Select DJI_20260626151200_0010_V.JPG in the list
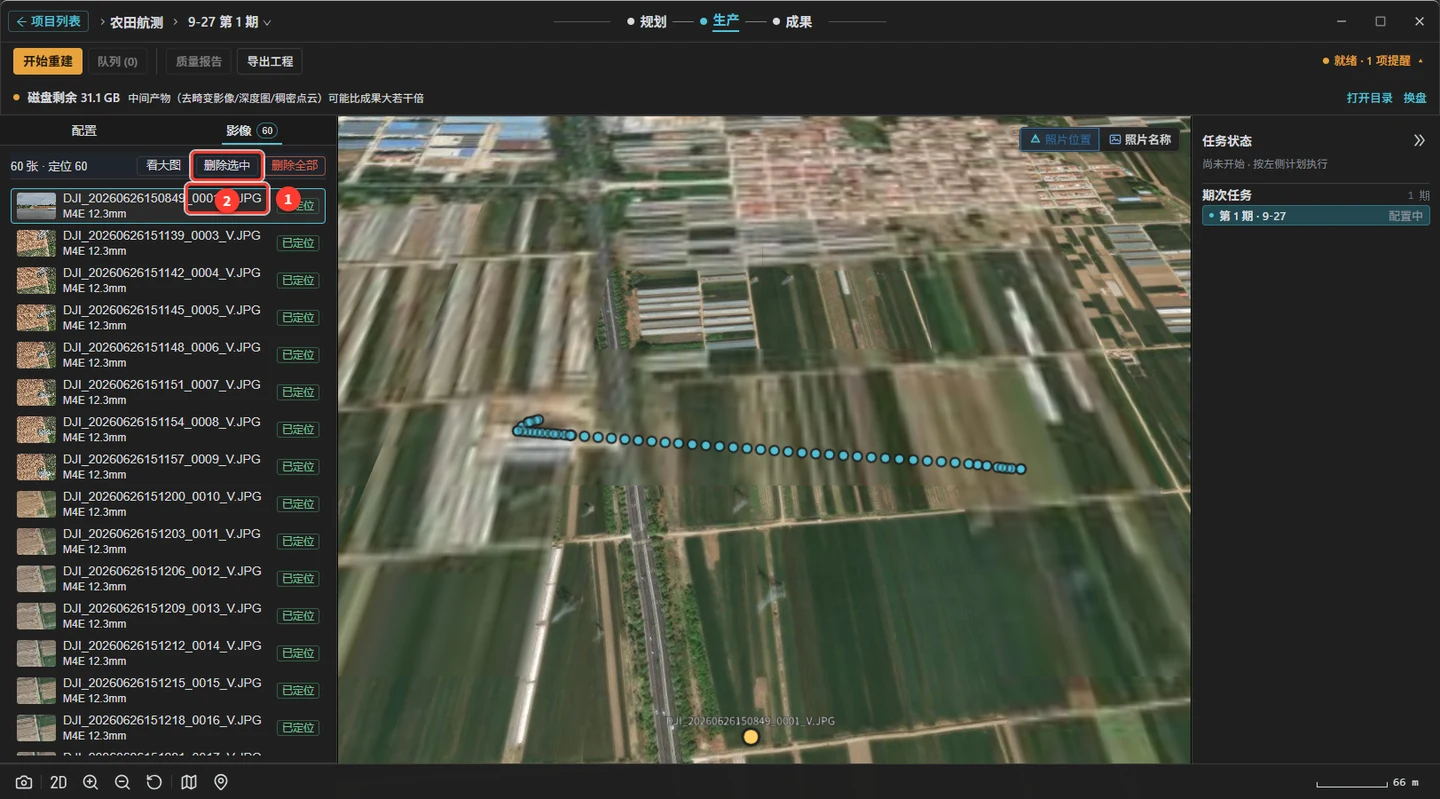 click(168, 504)
